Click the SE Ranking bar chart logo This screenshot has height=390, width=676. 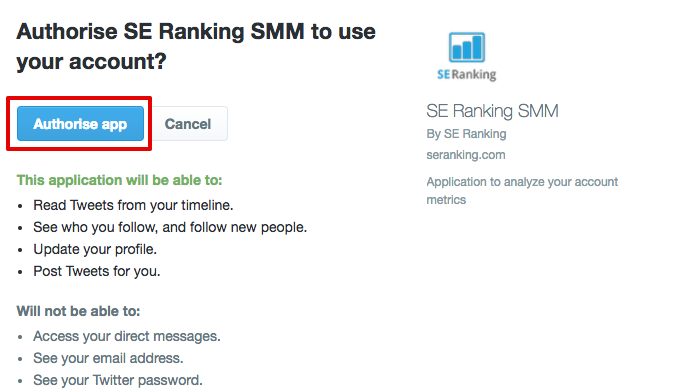(467, 47)
